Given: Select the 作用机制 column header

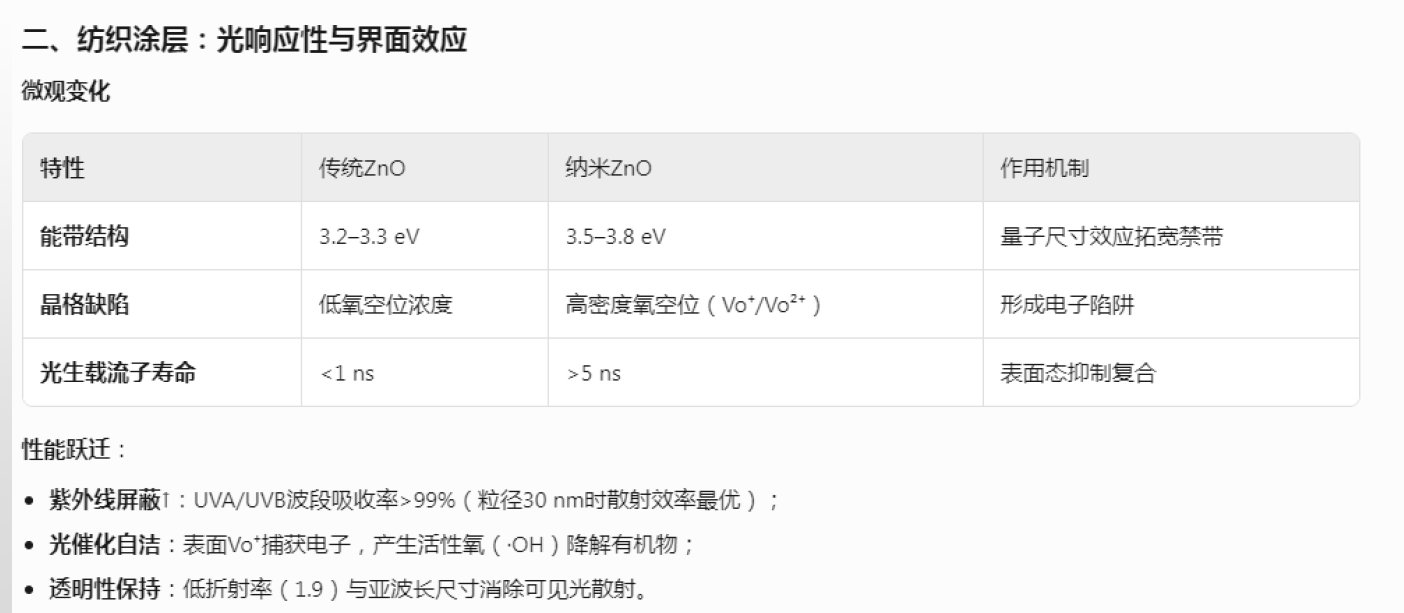Looking at the screenshot, I should pos(1044,168).
